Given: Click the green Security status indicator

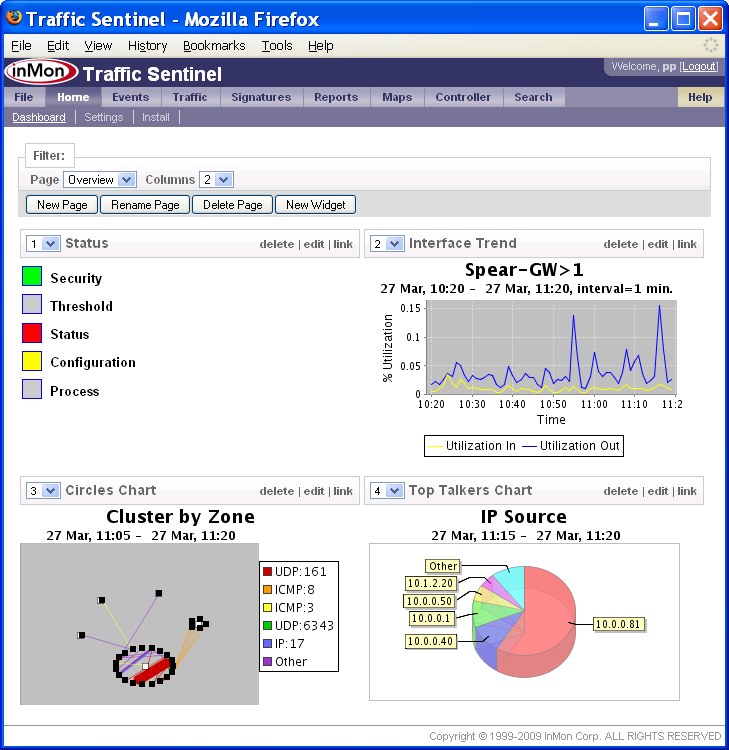Looking at the screenshot, I should (32, 277).
